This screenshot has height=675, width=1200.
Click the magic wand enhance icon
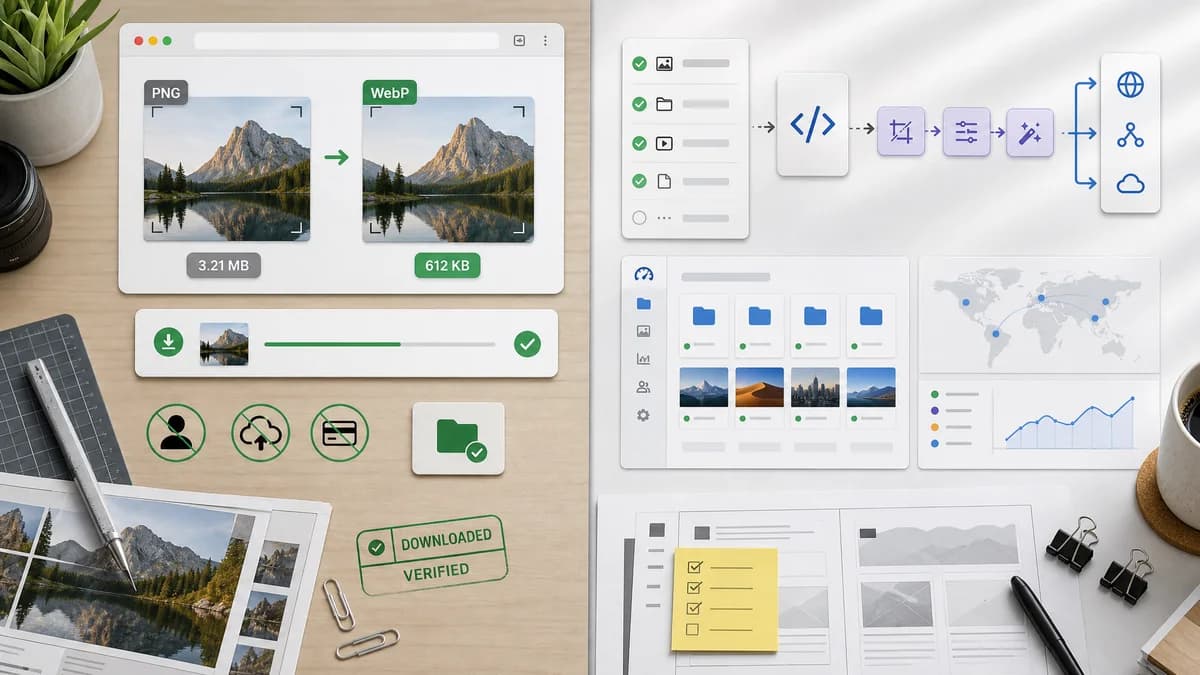pyautogui.click(x=1030, y=132)
